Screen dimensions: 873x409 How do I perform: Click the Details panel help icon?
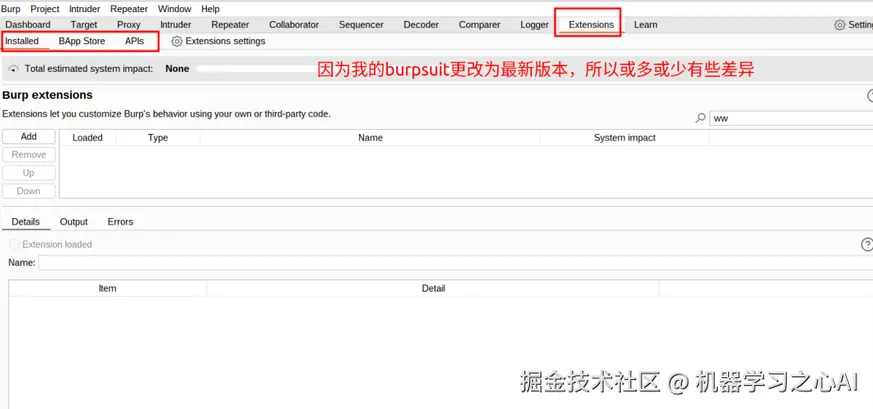click(x=867, y=244)
